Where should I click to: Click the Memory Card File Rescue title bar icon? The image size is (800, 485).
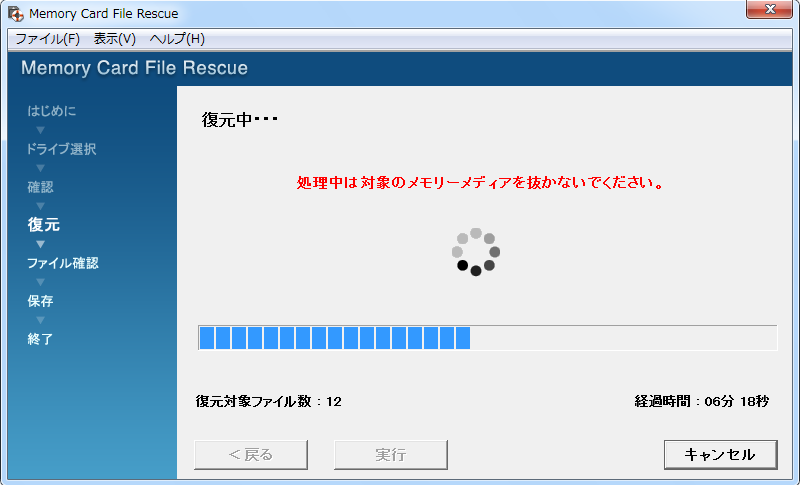pyautogui.click(x=16, y=14)
